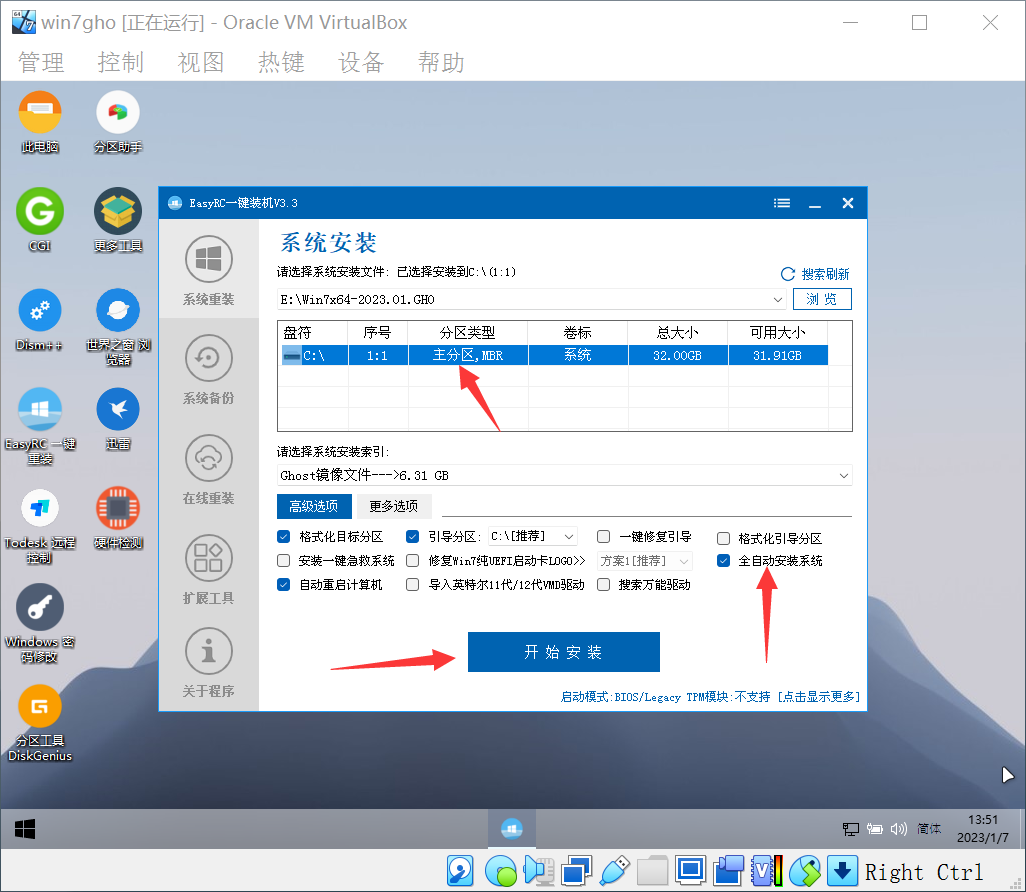The width and height of the screenshot is (1026, 892).
Task: Launch Todesk 远程控制 desktop icon
Action: 40,526
